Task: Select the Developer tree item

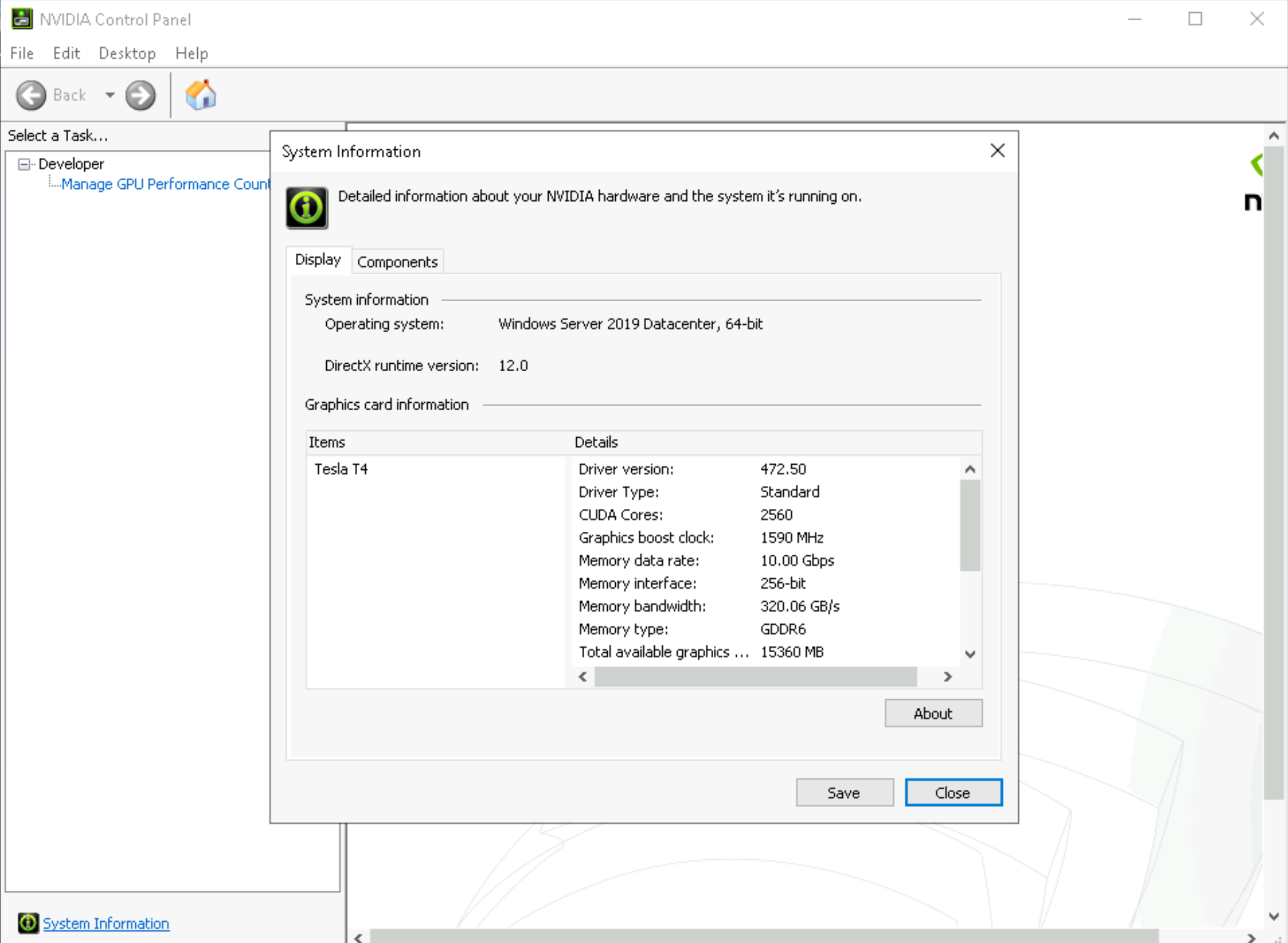Action: tap(71, 164)
